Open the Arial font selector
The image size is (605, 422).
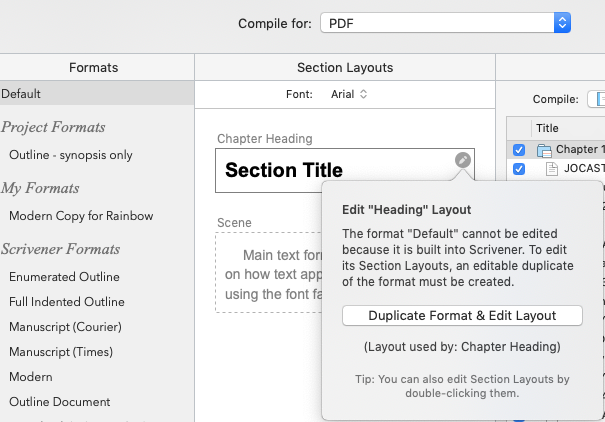coord(349,94)
